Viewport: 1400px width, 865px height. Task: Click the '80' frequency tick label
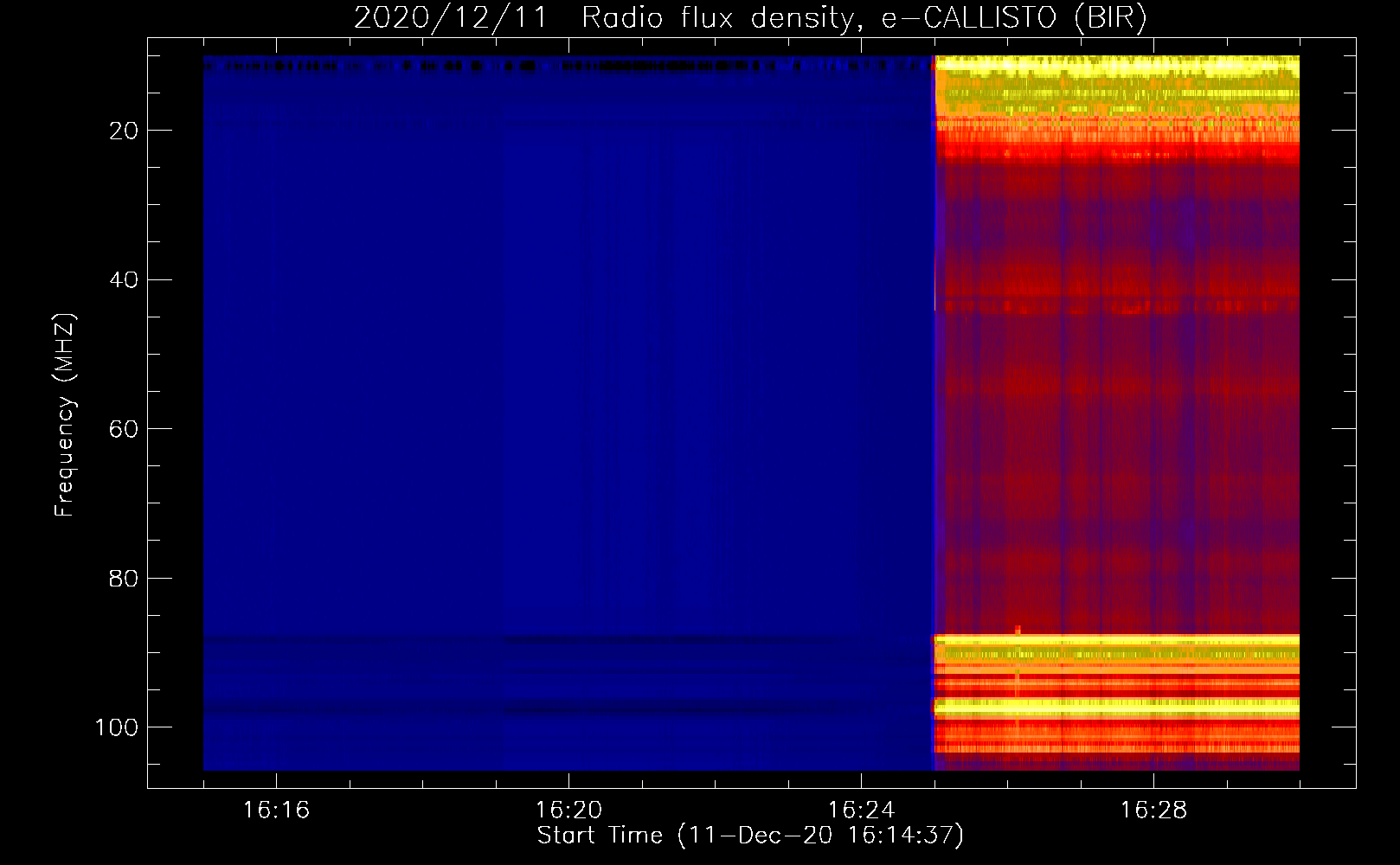click(124, 579)
